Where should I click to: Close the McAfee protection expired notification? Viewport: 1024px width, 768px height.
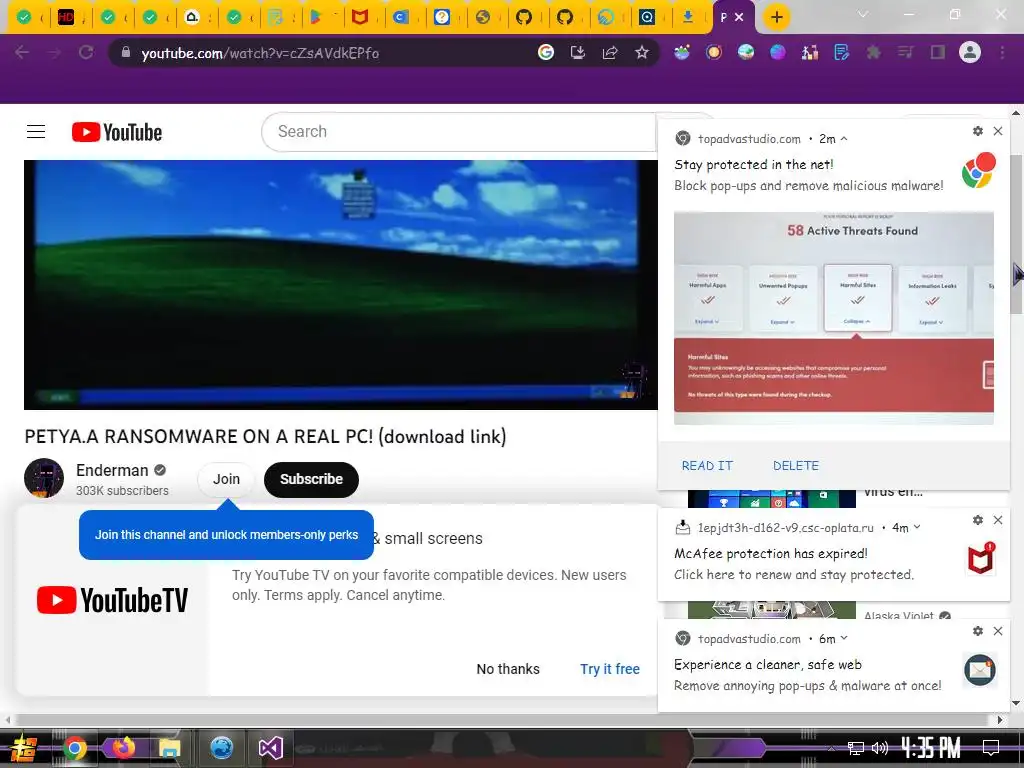point(998,520)
